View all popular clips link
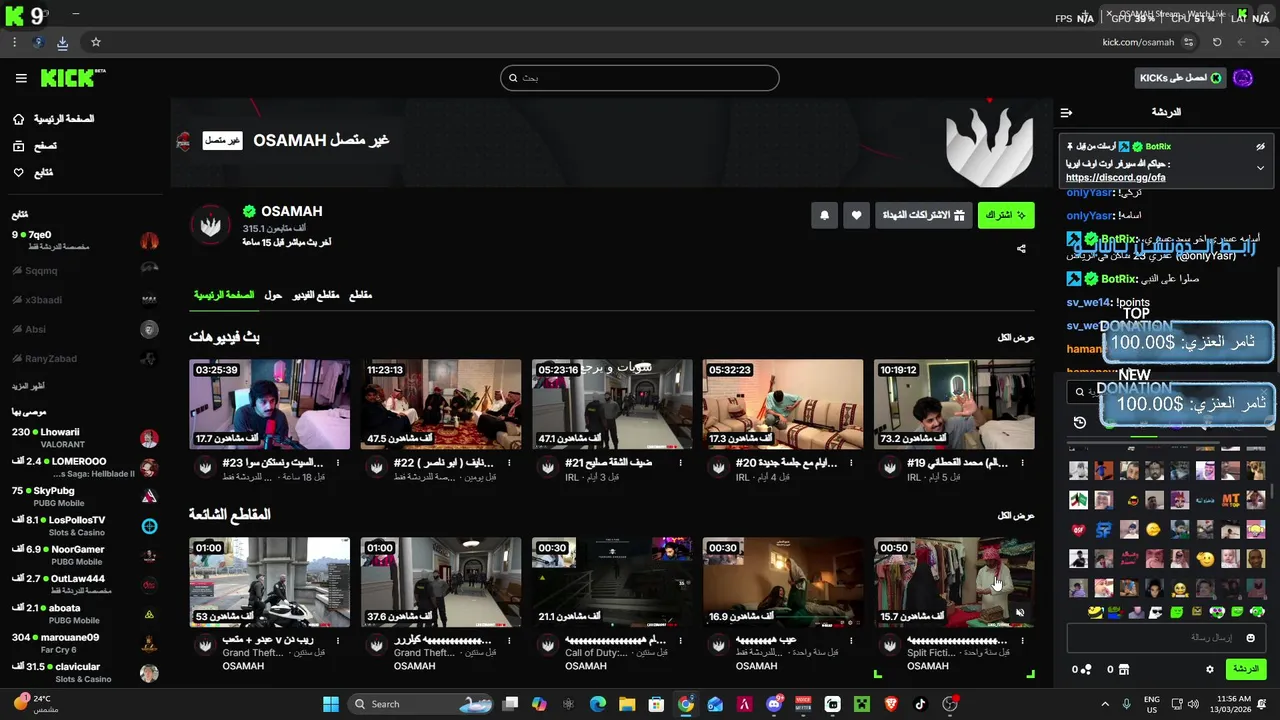The width and height of the screenshot is (1280, 720). click(x=1015, y=516)
